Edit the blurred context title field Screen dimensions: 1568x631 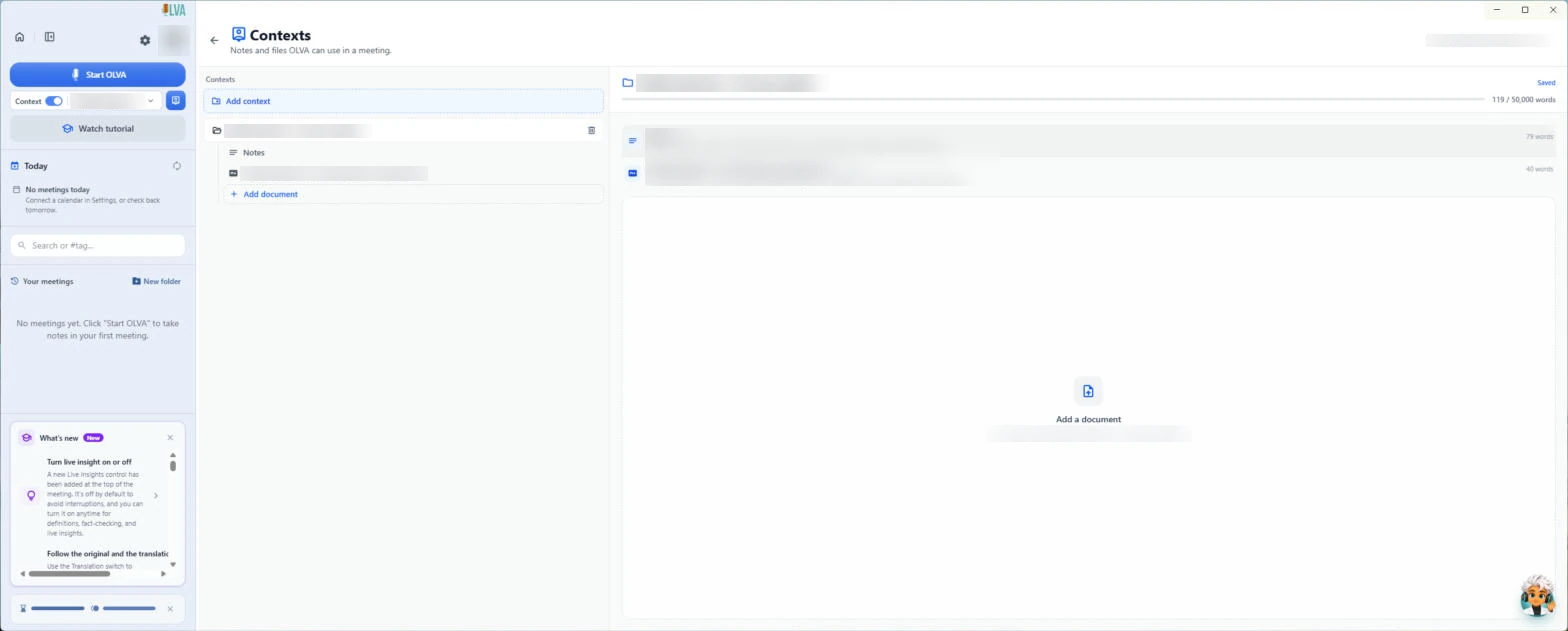(730, 83)
